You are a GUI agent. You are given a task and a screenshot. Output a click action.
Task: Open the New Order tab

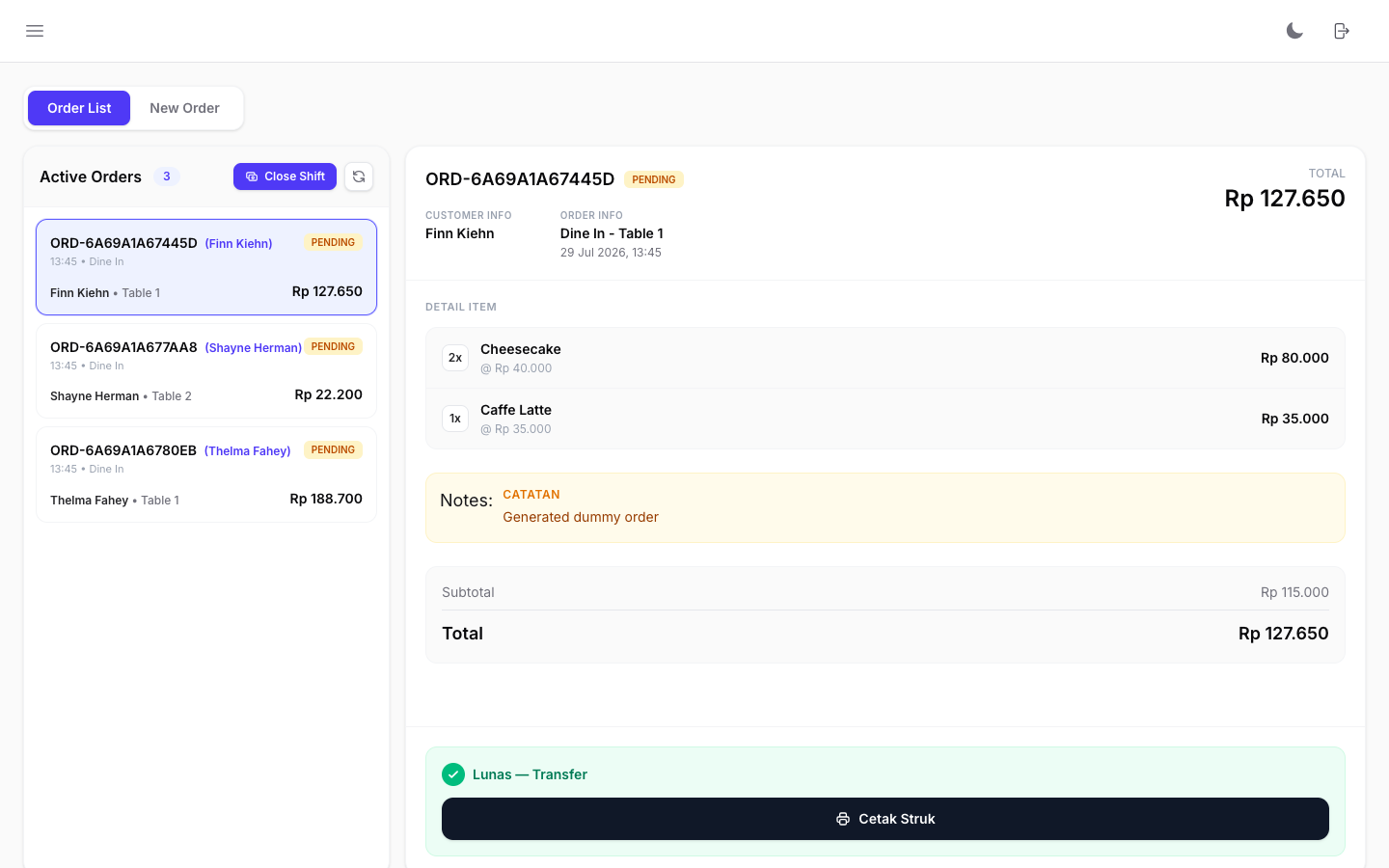click(184, 108)
